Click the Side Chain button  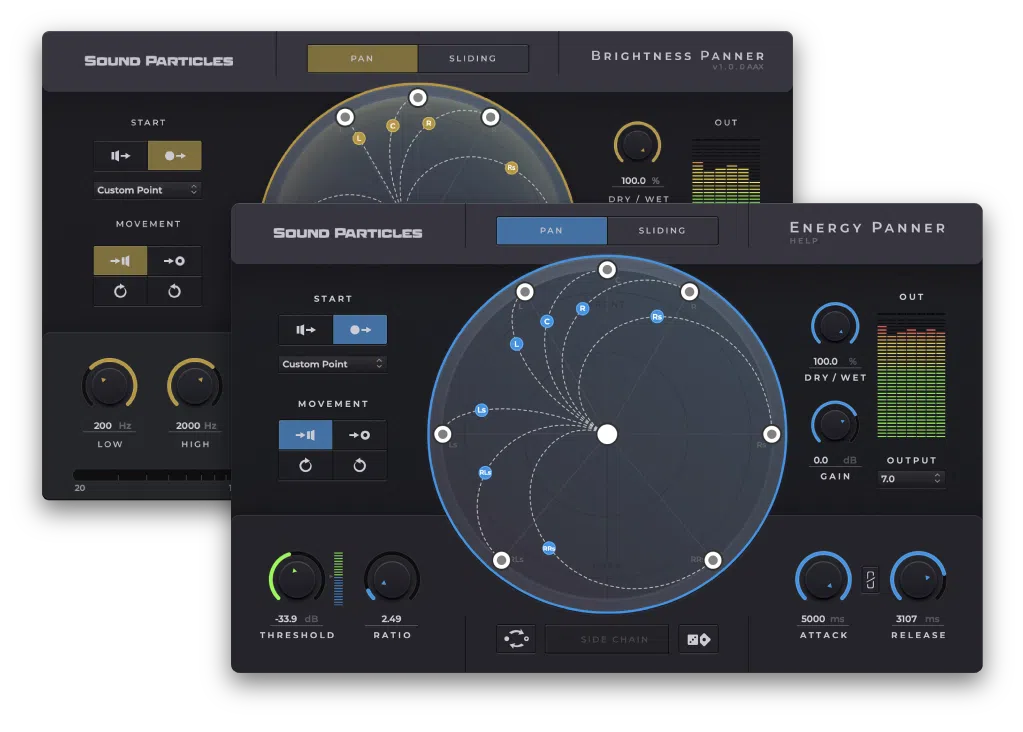click(x=607, y=640)
